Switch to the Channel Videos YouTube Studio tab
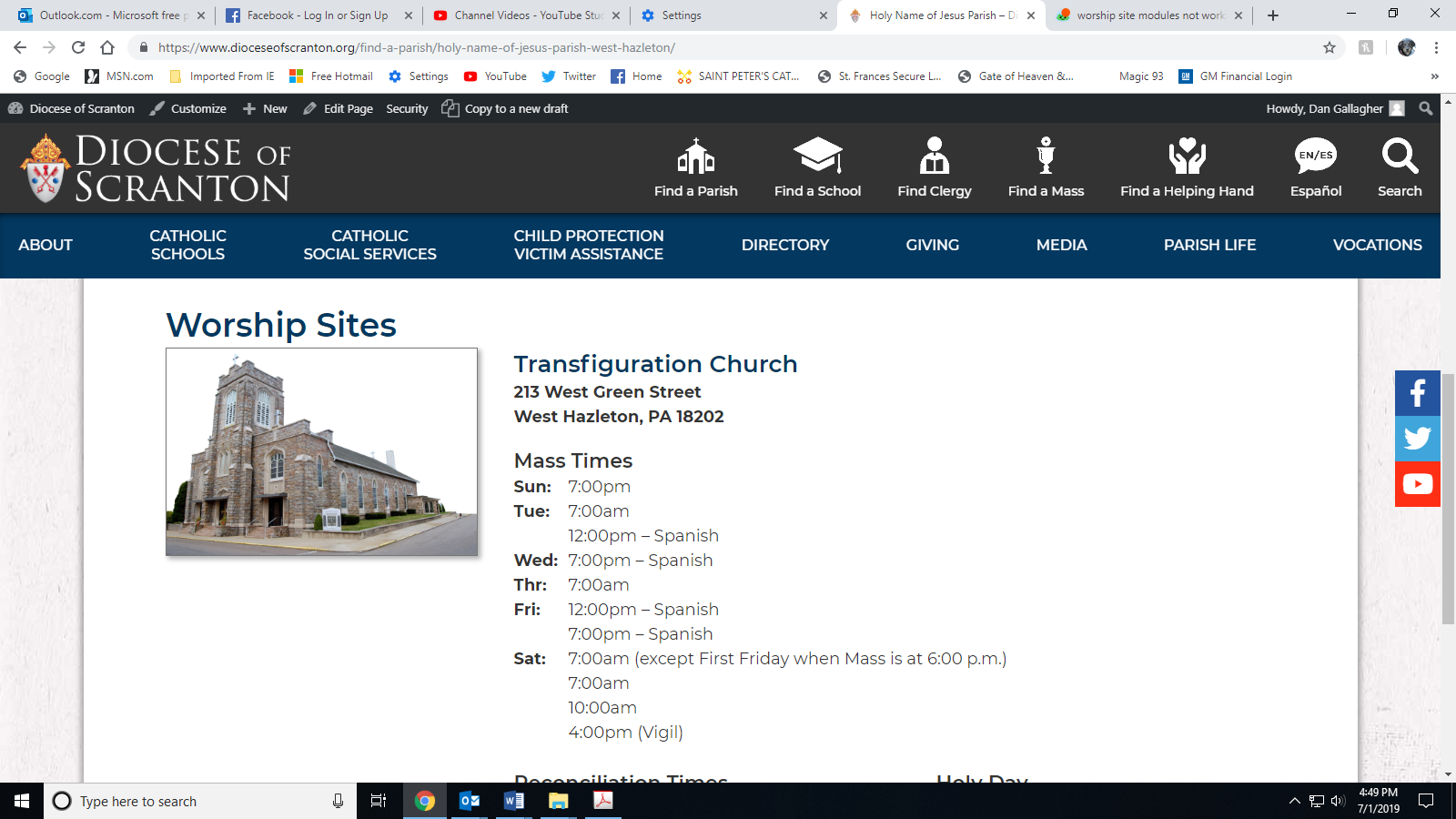Image resolution: width=1456 pixels, height=819 pixels. click(x=528, y=15)
